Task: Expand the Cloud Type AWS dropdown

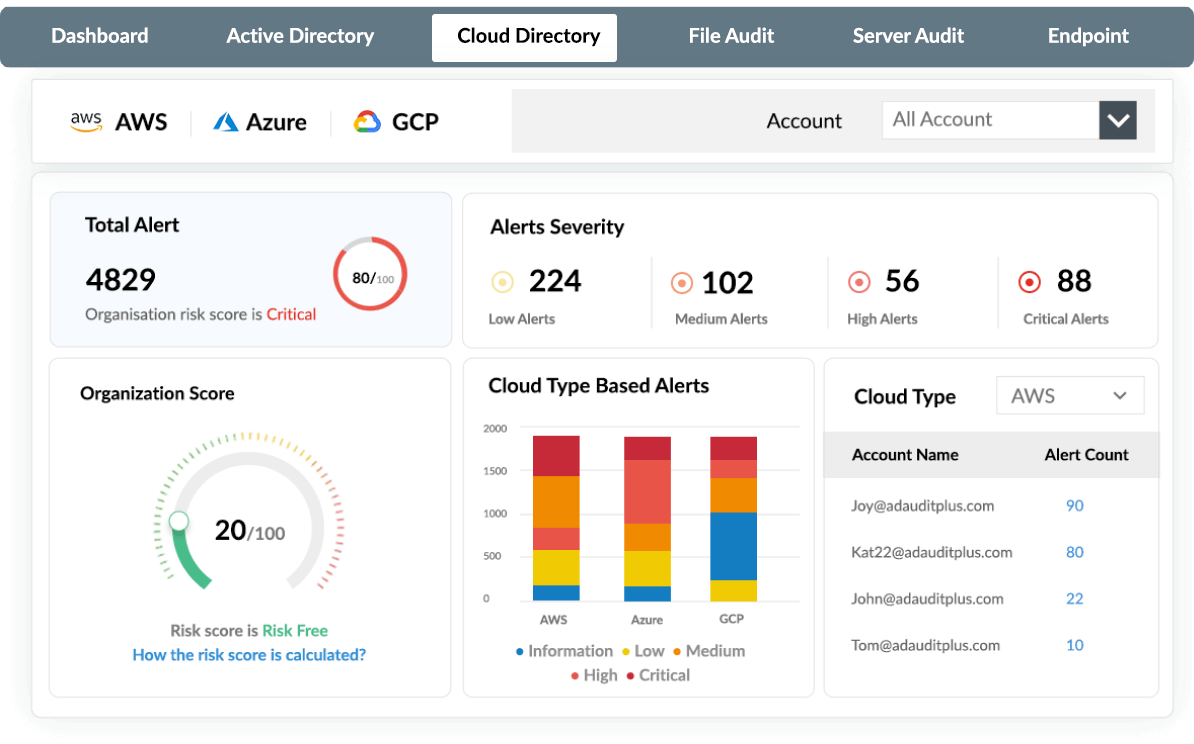Action: [x=1069, y=395]
